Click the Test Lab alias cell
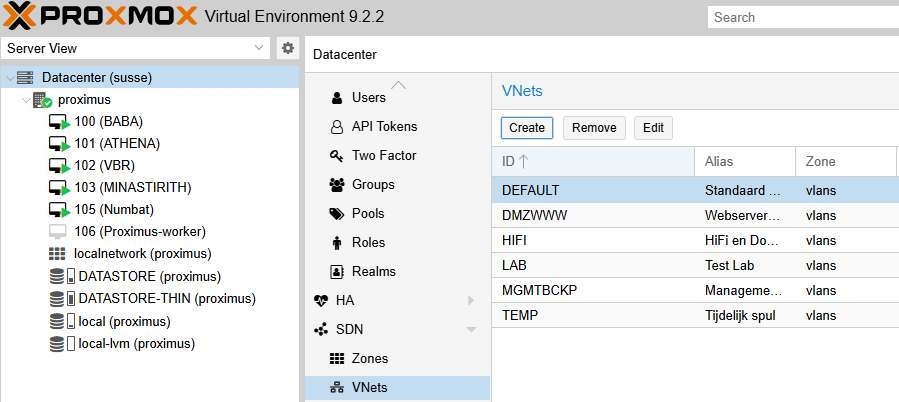 [745, 266]
